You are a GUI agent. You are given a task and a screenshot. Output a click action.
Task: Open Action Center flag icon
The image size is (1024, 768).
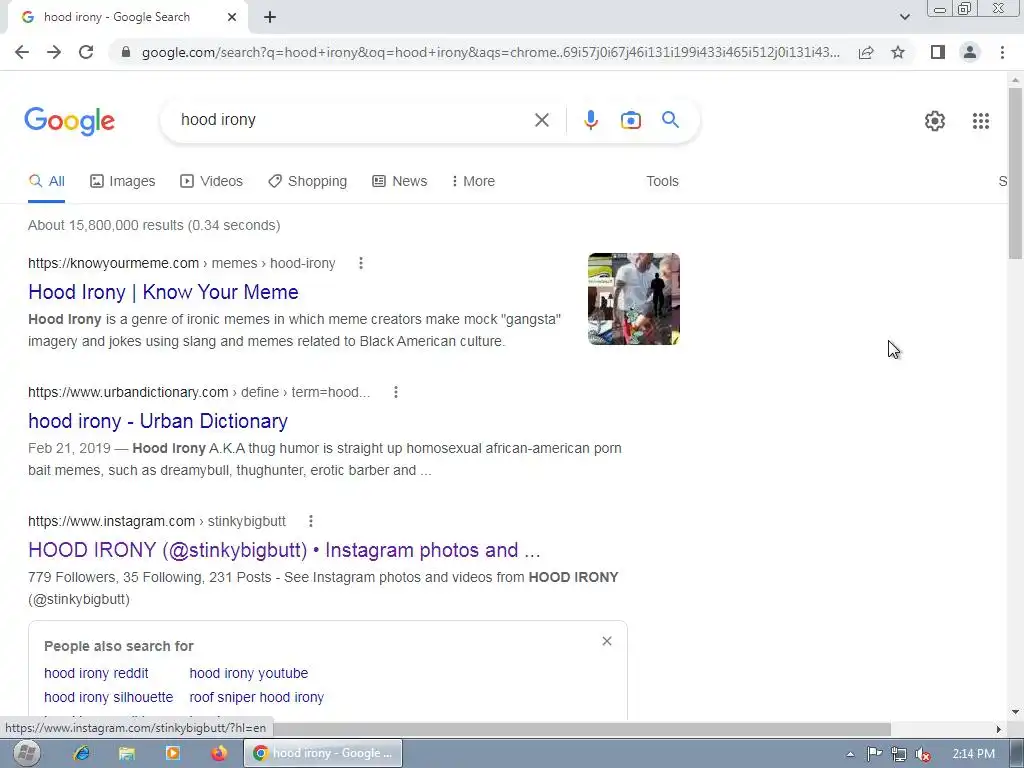(x=874, y=754)
